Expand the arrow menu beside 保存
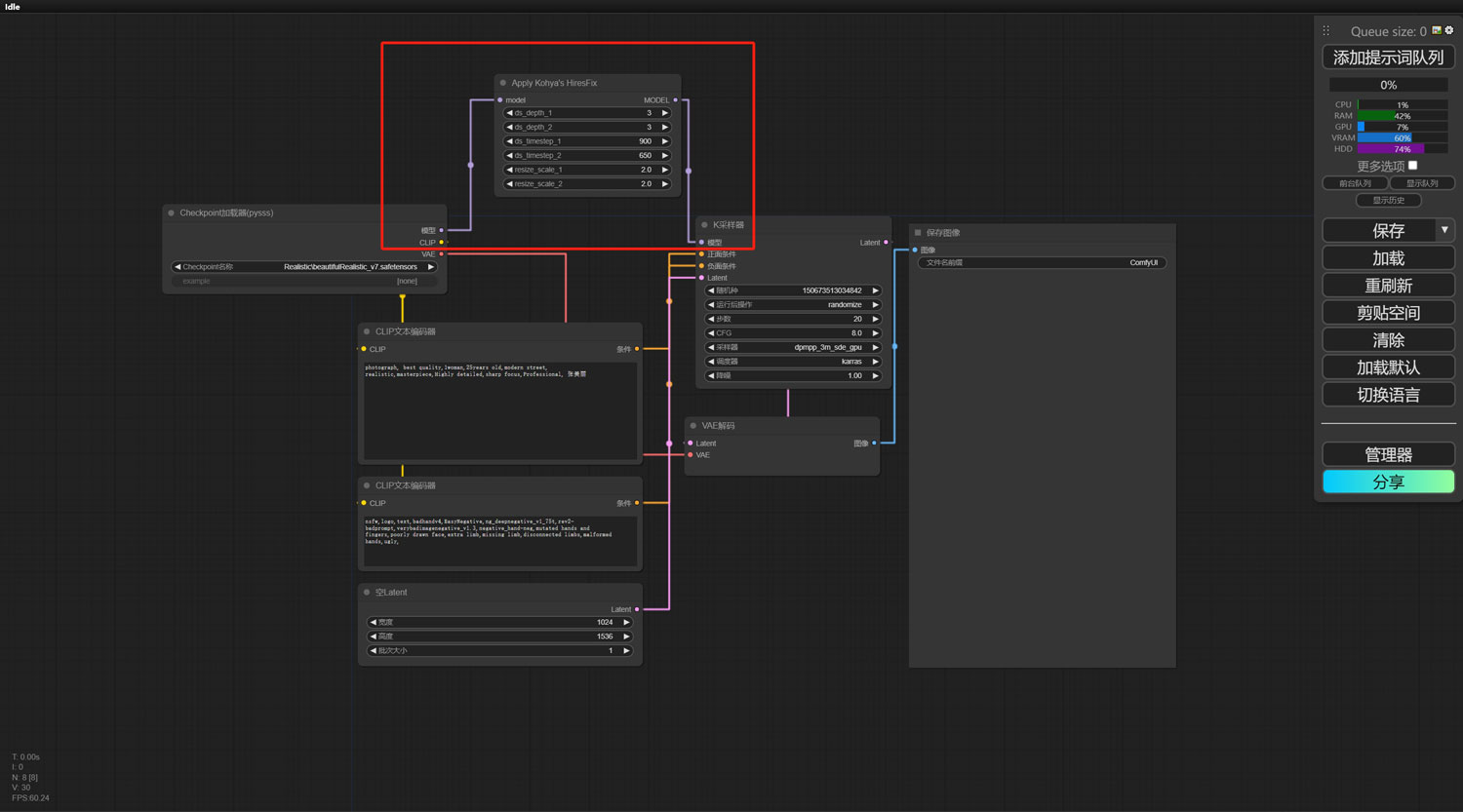The width and height of the screenshot is (1463, 812). pyautogui.click(x=1444, y=230)
